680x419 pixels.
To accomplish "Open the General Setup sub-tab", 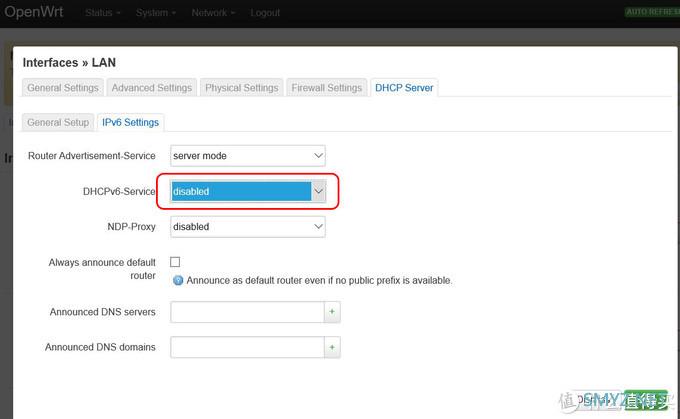I will coord(58,122).
